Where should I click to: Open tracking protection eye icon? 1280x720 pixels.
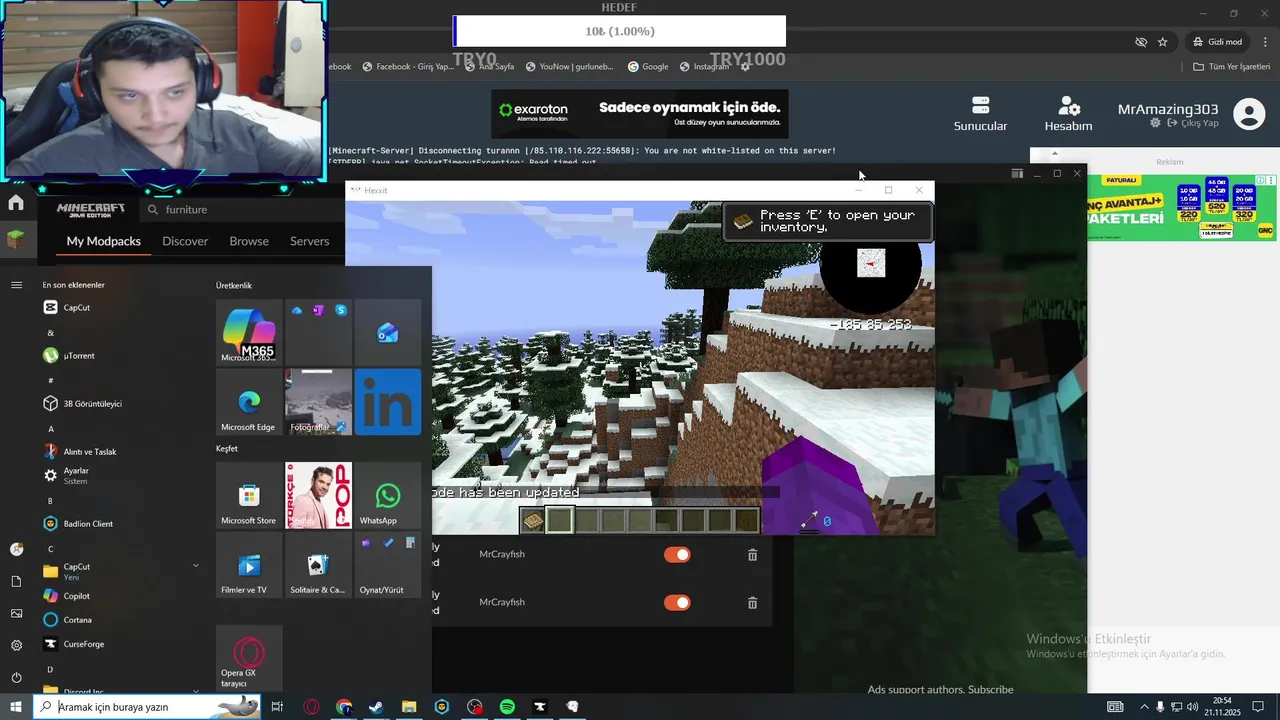(1141, 42)
